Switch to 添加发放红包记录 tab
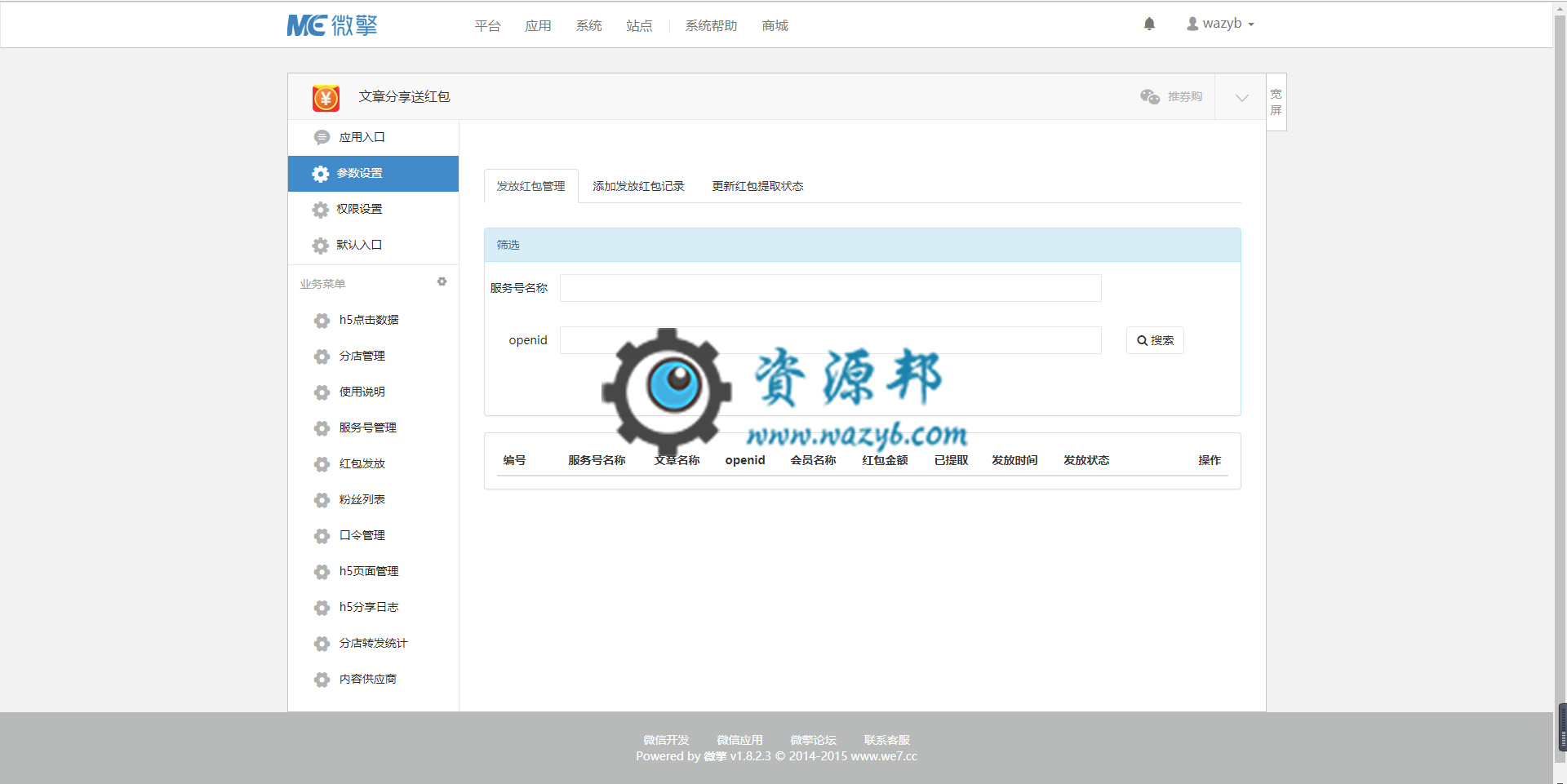The image size is (1567, 784). click(x=638, y=186)
